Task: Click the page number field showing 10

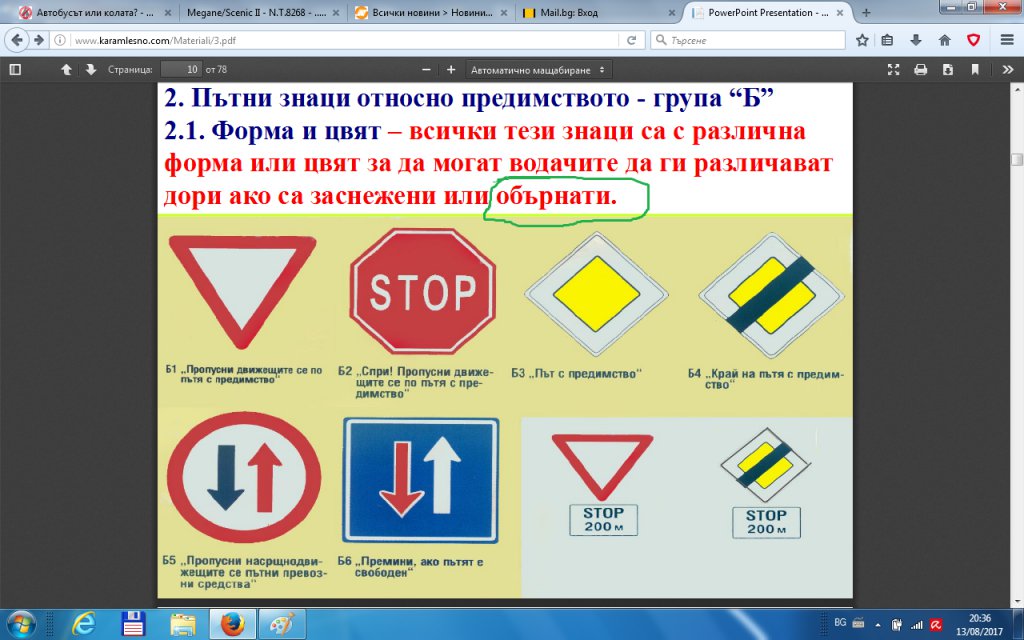Action: [x=181, y=69]
